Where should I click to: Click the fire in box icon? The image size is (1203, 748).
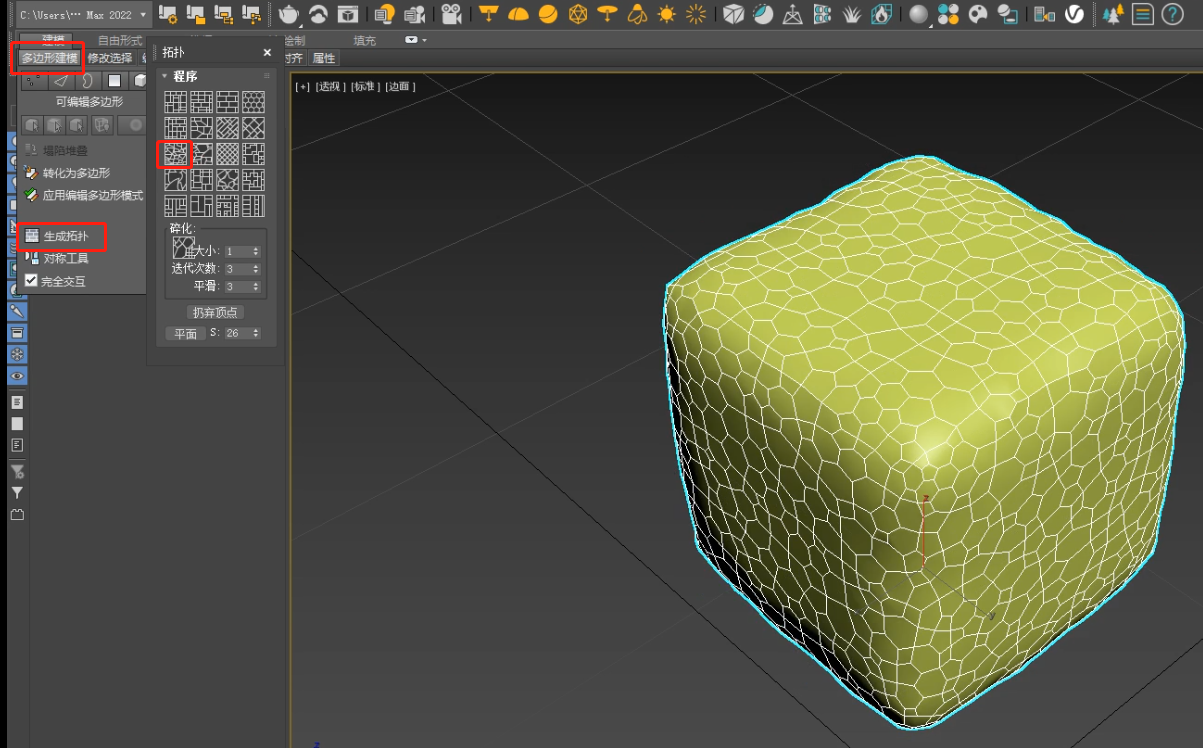tap(881, 14)
